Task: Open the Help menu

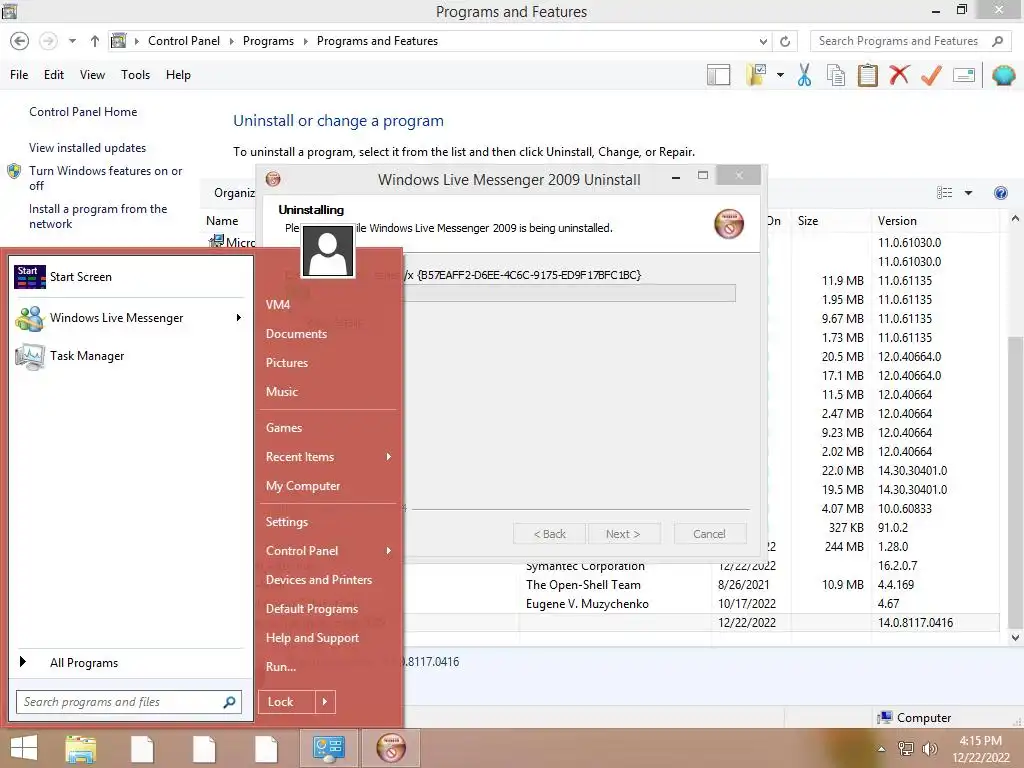Action: click(x=178, y=75)
